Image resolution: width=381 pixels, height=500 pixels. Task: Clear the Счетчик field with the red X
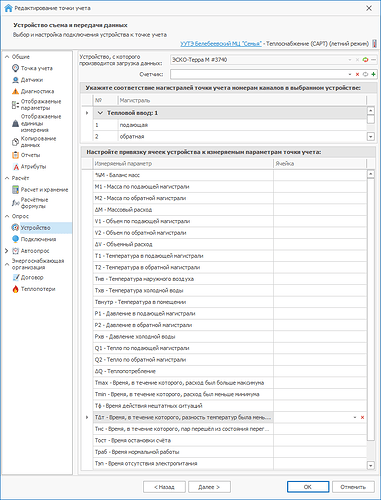click(x=357, y=74)
